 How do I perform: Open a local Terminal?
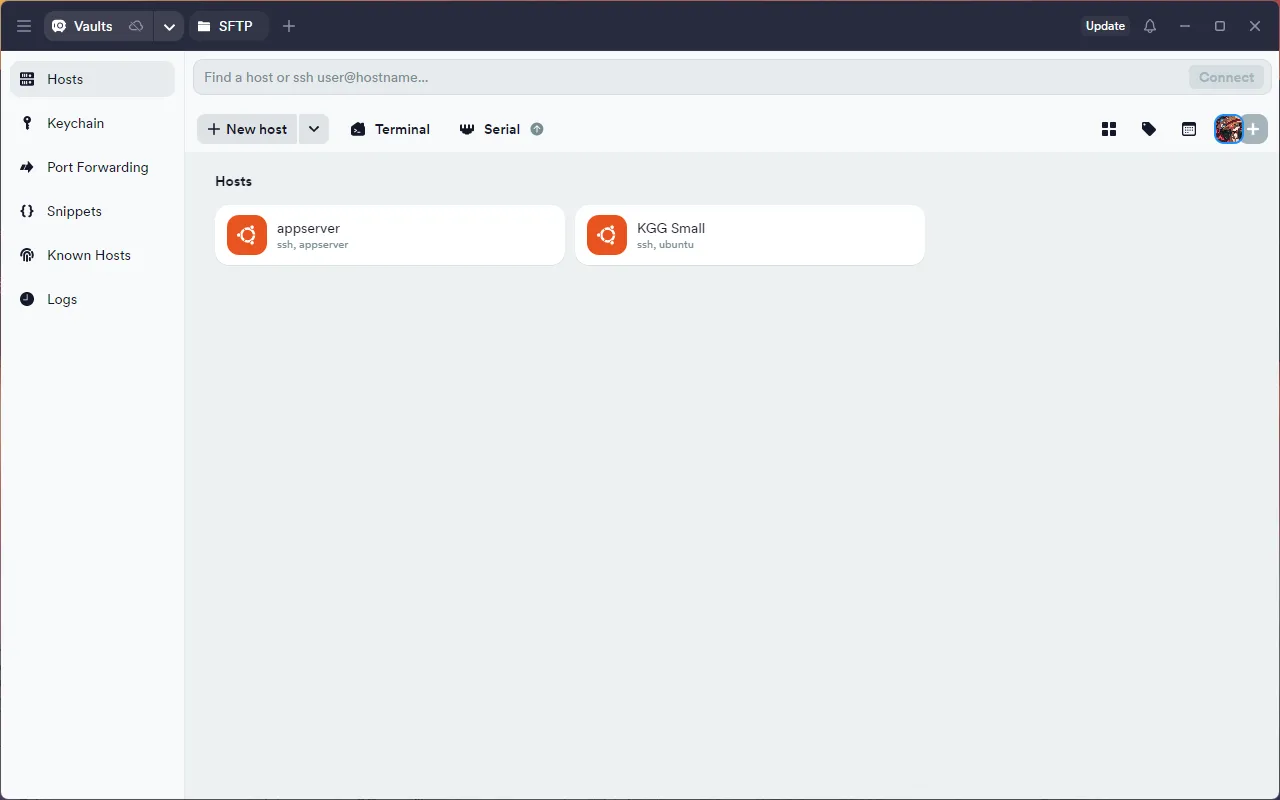[390, 129]
